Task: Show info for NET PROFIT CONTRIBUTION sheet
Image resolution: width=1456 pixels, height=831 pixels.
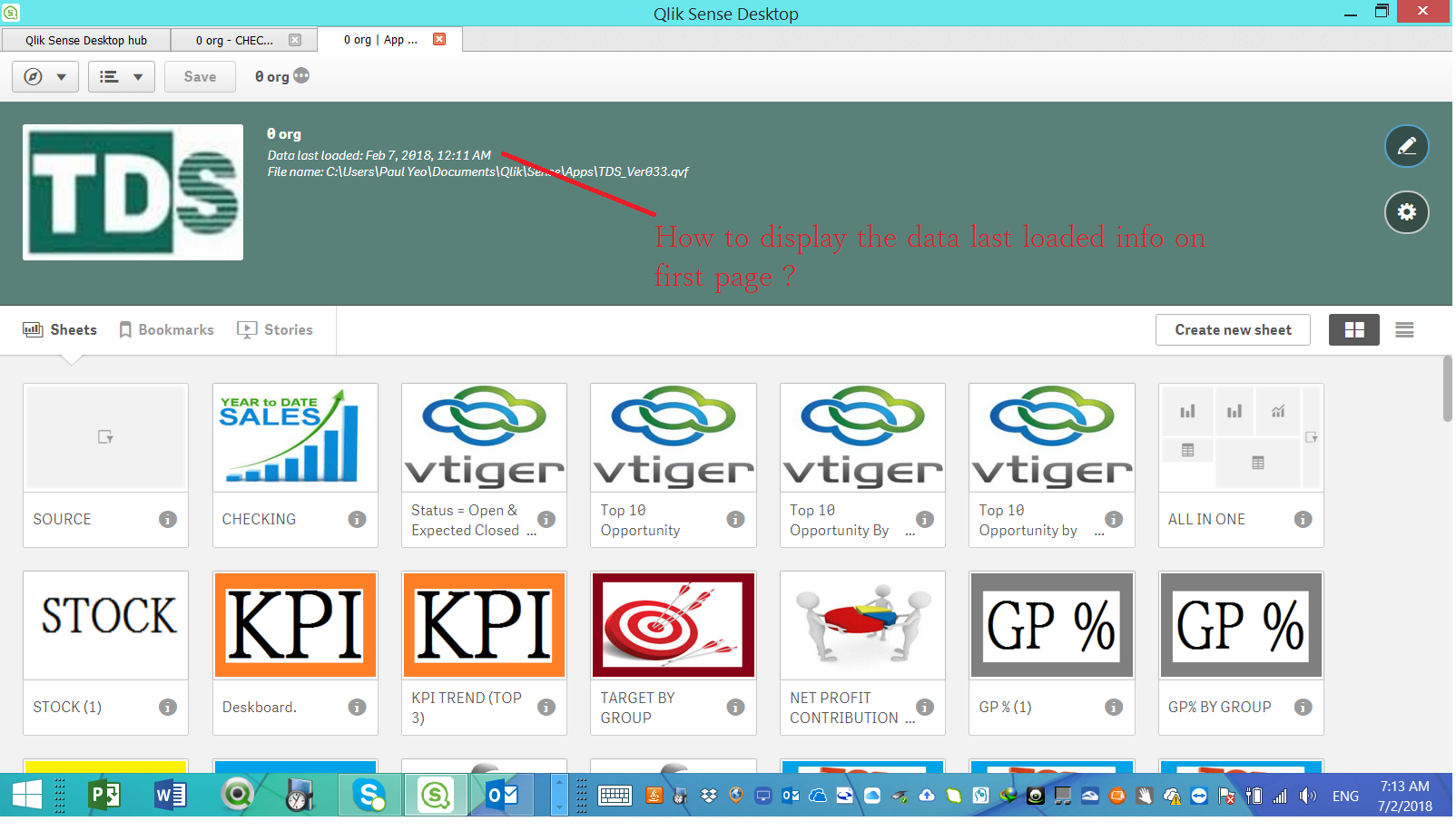Action: point(925,708)
